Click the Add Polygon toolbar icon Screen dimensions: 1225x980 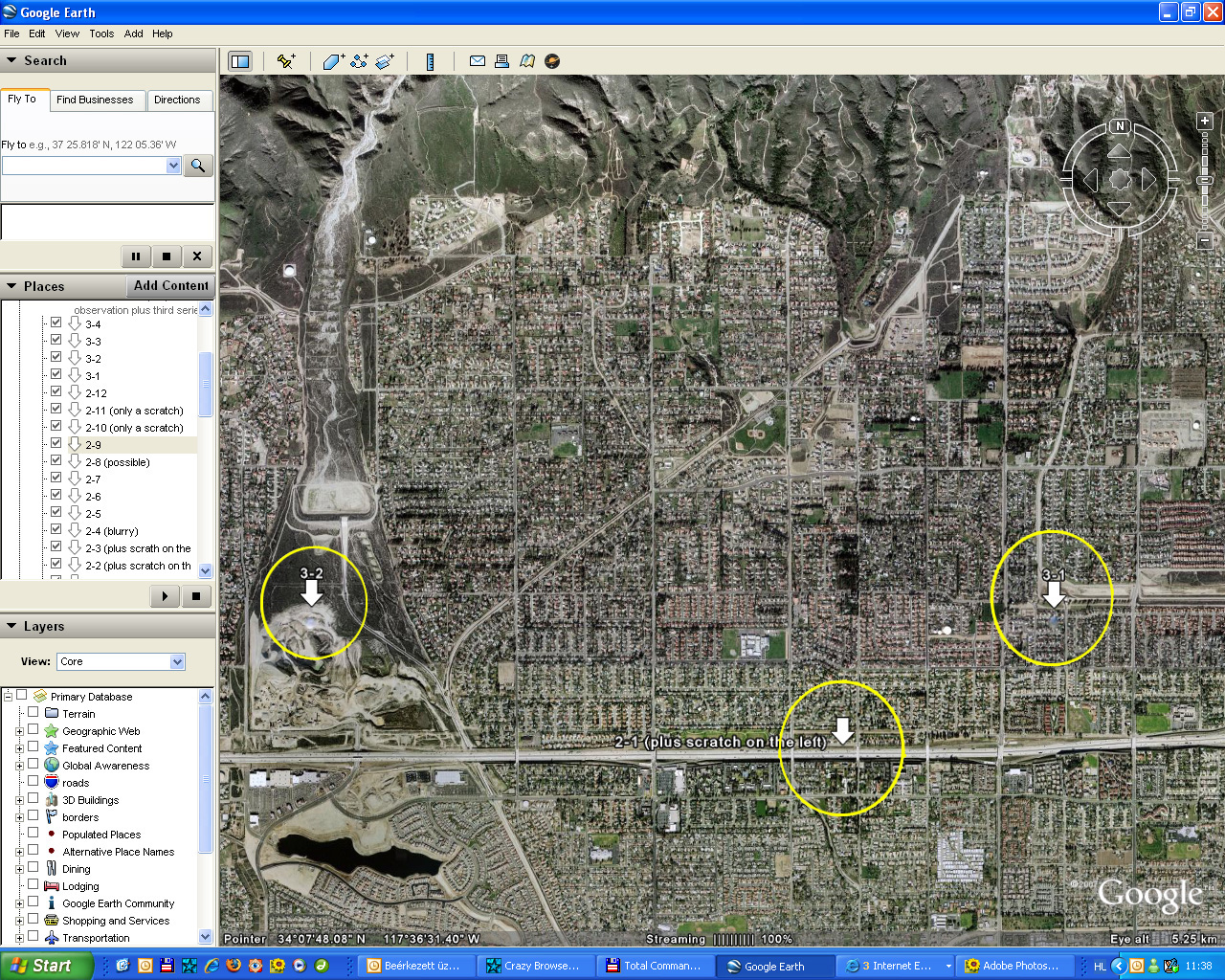[x=333, y=61]
